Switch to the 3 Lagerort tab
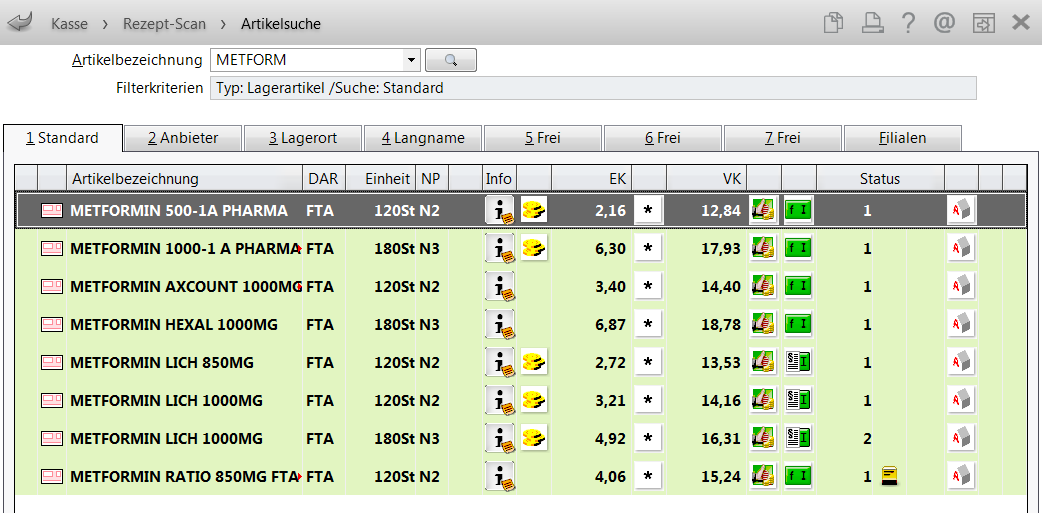This screenshot has width=1042, height=513. click(303, 138)
